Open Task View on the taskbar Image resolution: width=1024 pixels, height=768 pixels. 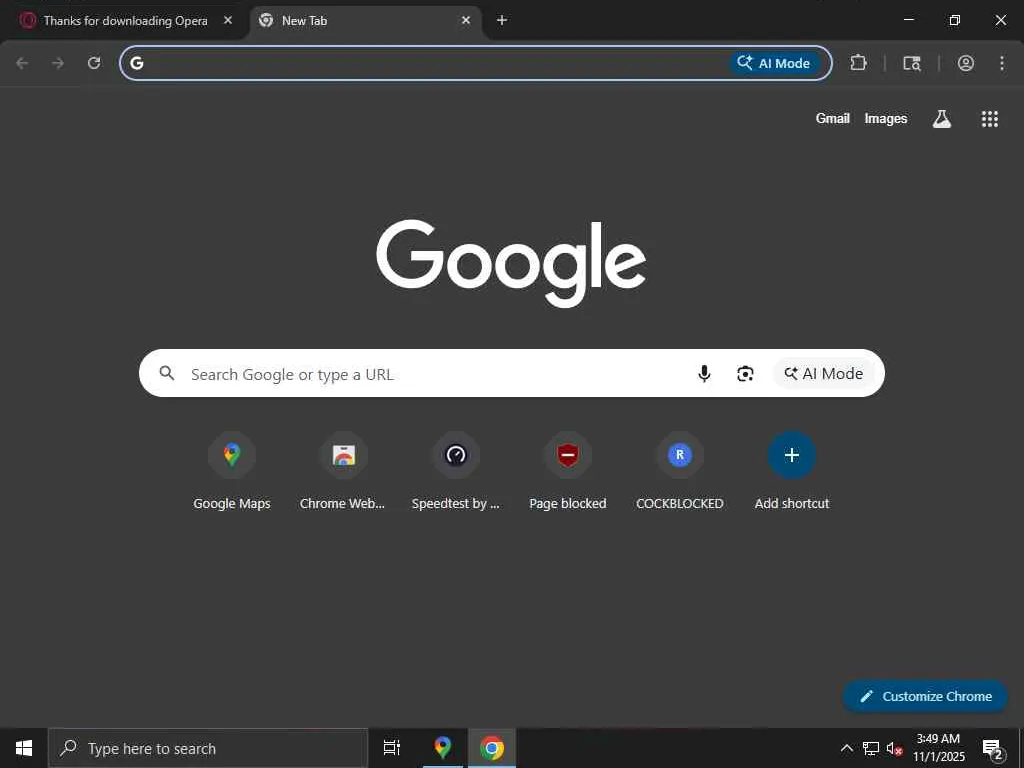[392, 748]
